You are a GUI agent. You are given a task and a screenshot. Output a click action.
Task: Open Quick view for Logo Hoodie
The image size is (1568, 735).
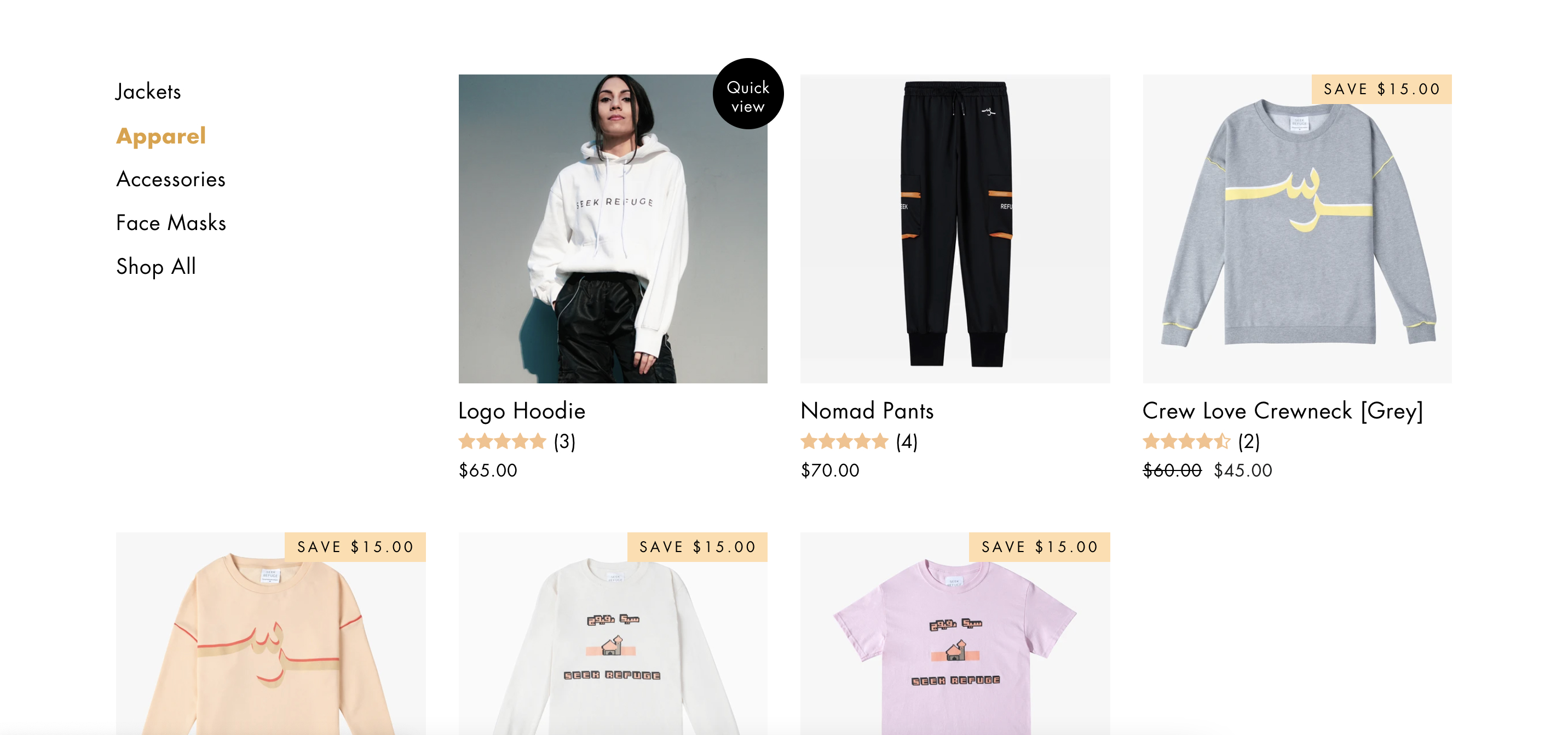click(x=747, y=94)
